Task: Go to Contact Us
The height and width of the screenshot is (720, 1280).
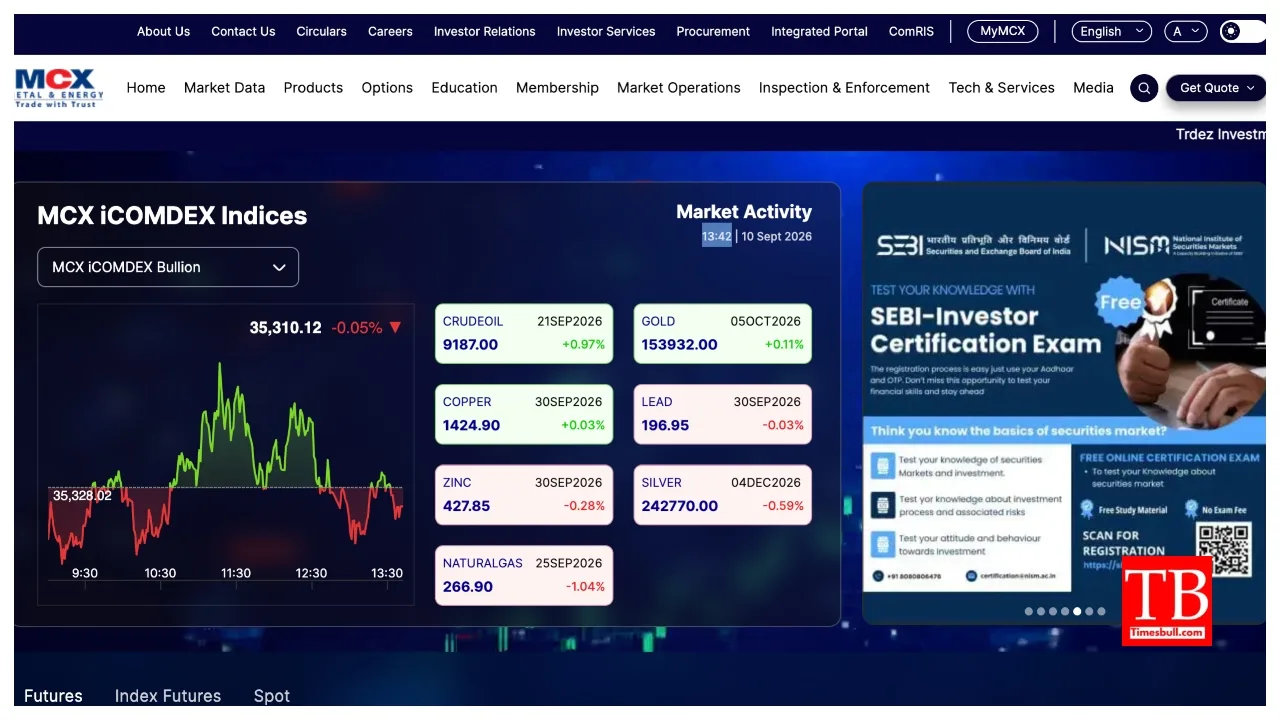Action: (243, 31)
